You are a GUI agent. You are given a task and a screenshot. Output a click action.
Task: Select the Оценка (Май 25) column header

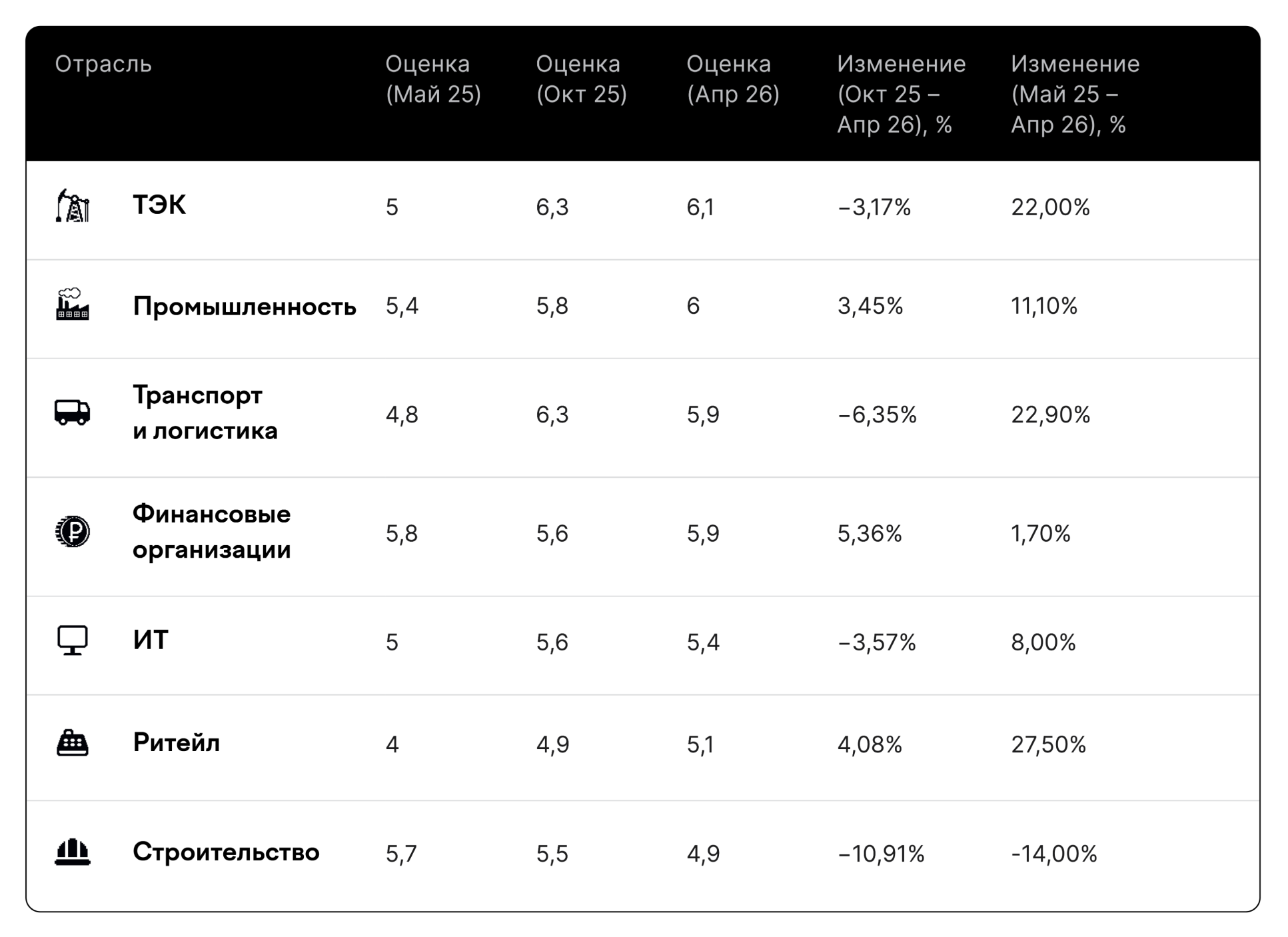tap(433, 79)
